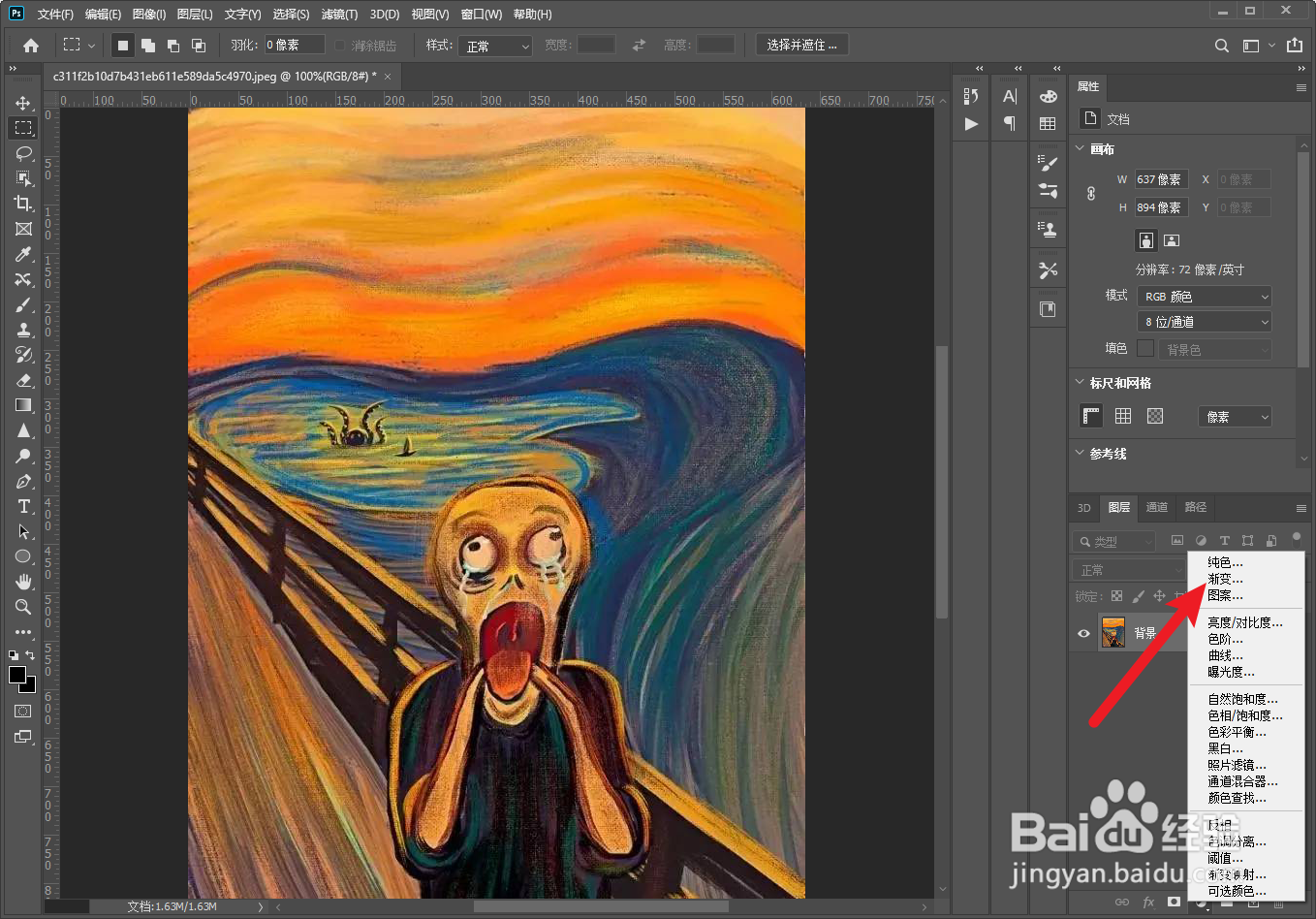Click the foreground color swatch
The height and width of the screenshot is (919, 1316).
pos(17,675)
